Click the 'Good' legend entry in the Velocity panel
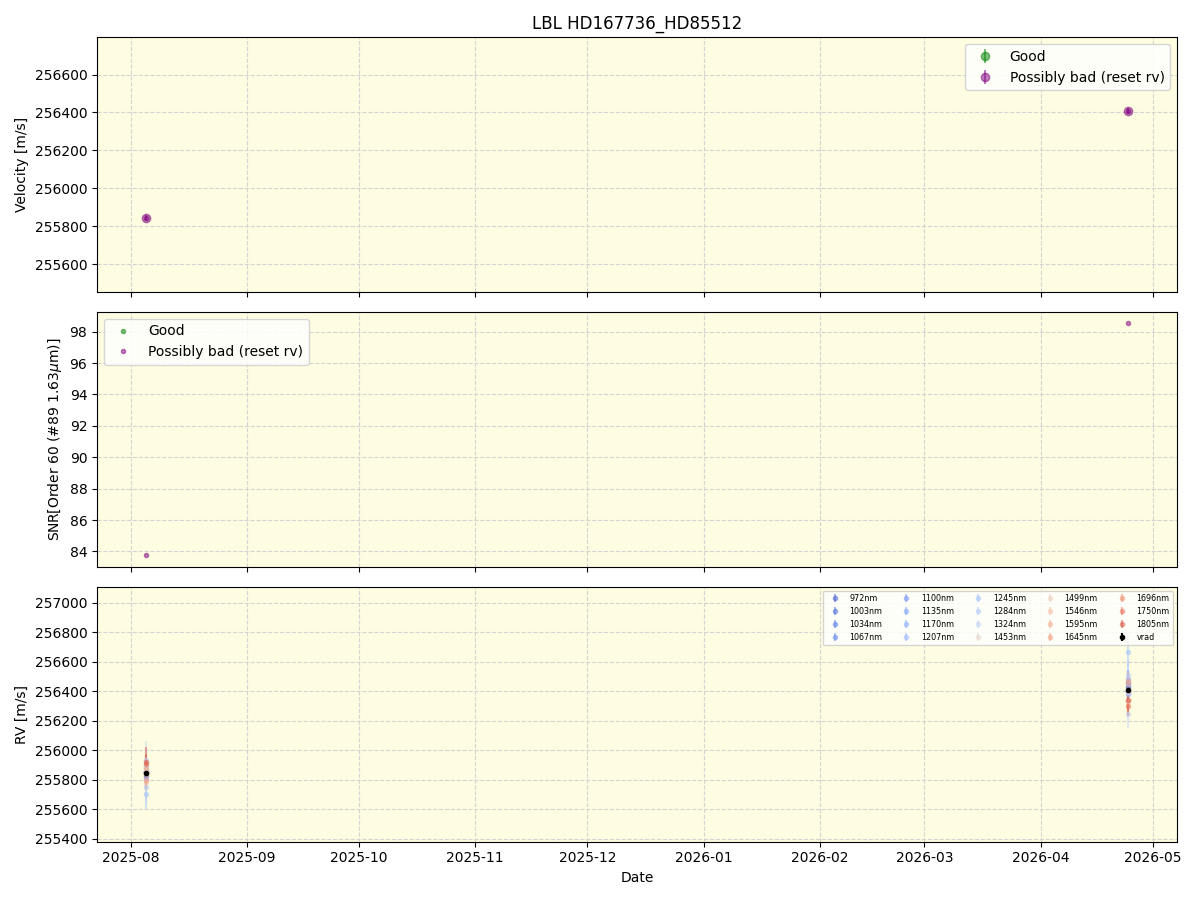Viewport: 1200px width, 900px height. pos(1027,56)
